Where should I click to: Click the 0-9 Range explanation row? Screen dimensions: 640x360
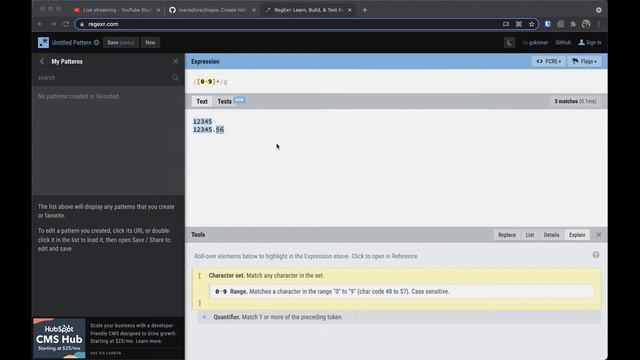coord(402,291)
